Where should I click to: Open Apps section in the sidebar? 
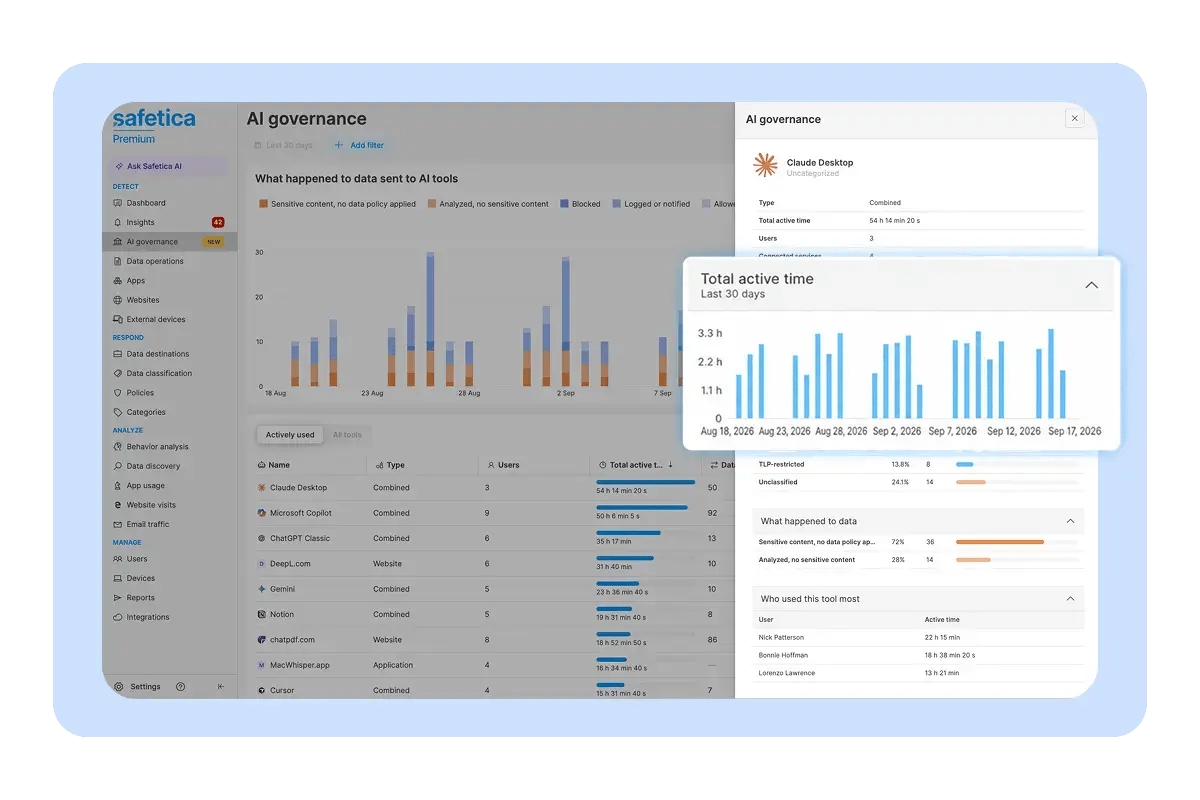[x=136, y=281]
